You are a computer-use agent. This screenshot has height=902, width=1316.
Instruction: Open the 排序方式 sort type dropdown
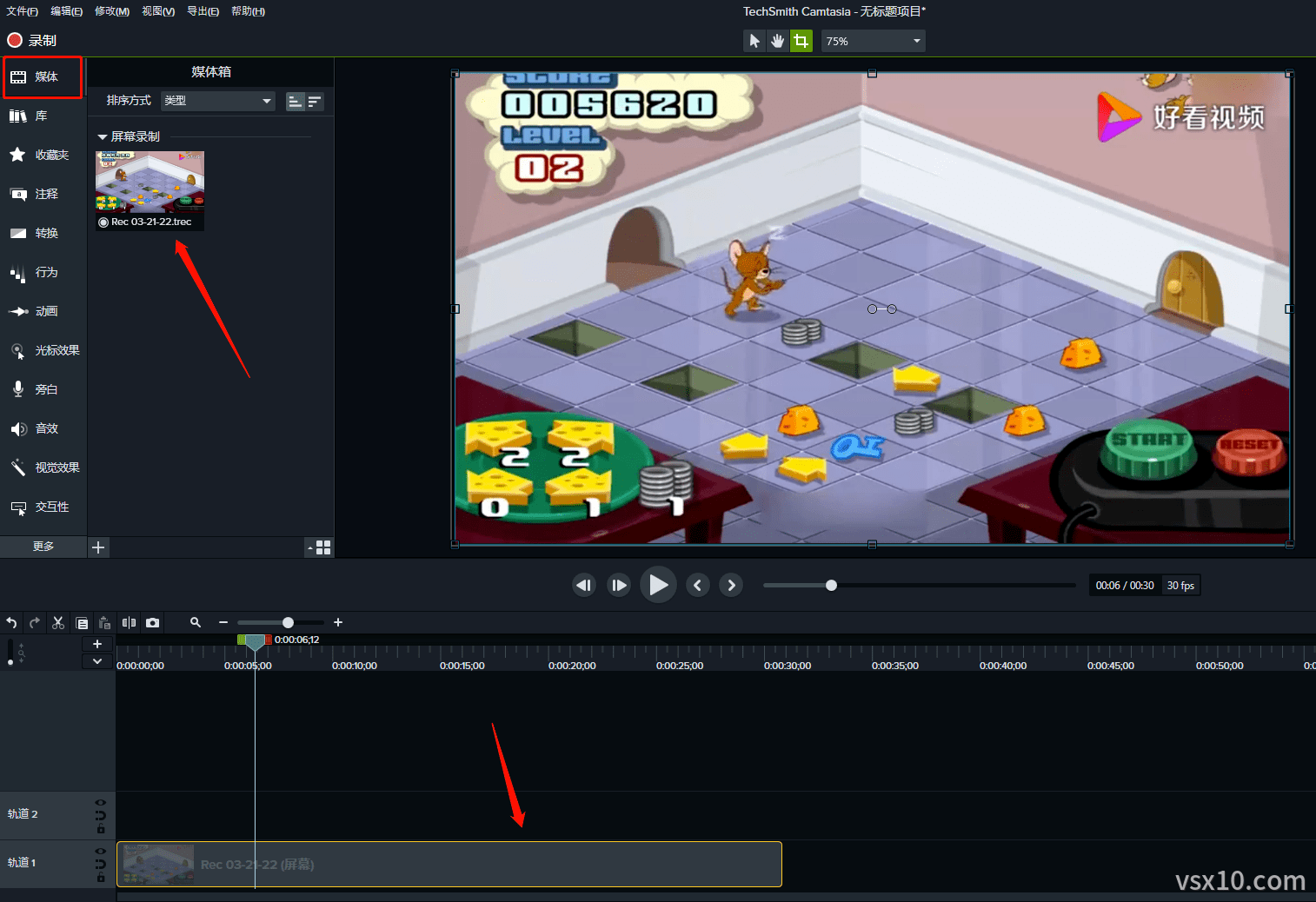218,101
